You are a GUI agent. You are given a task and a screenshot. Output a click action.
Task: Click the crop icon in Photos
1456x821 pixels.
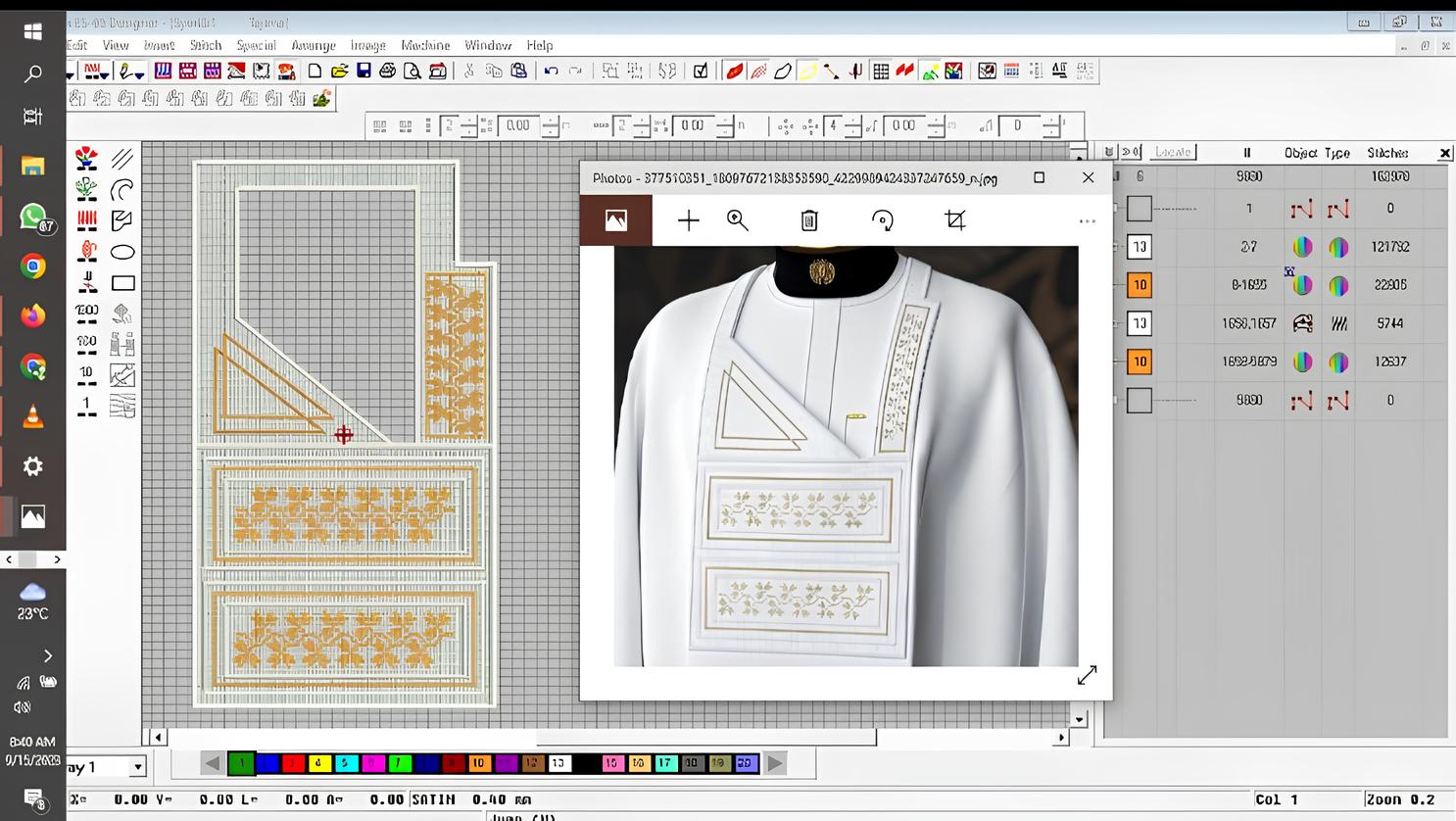pyautogui.click(x=955, y=220)
